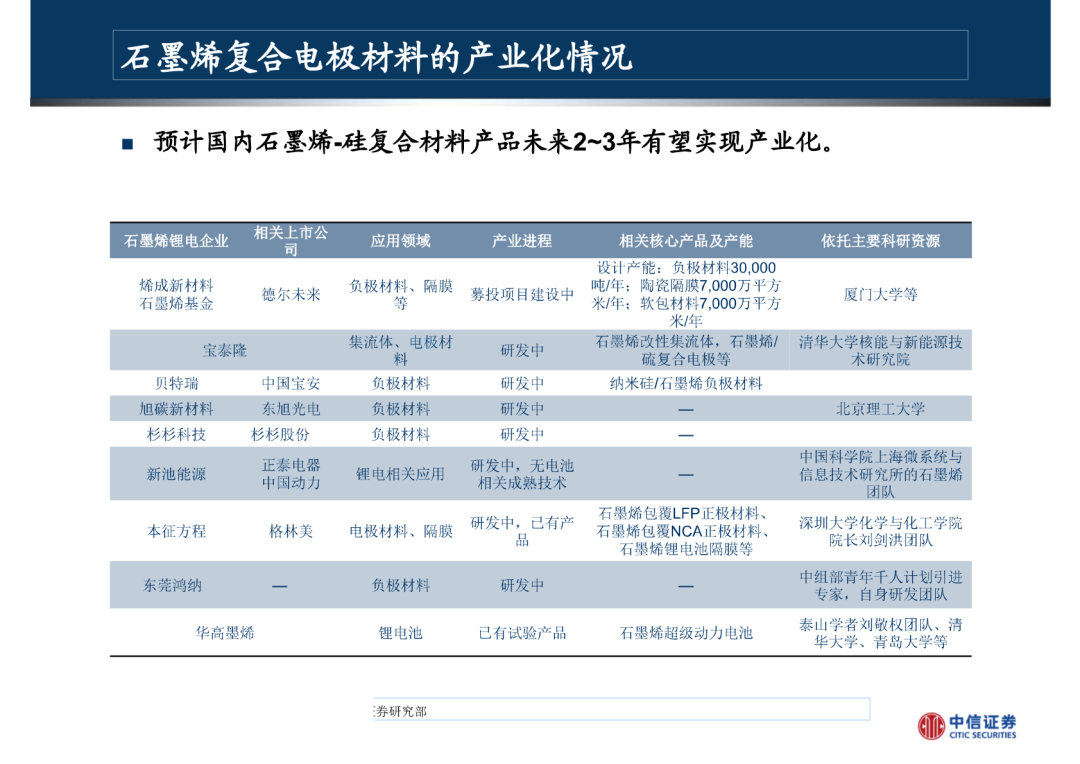This screenshot has width=1080, height=764.
Task: Click the cell 华高墨烯
Action: point(225,632)
